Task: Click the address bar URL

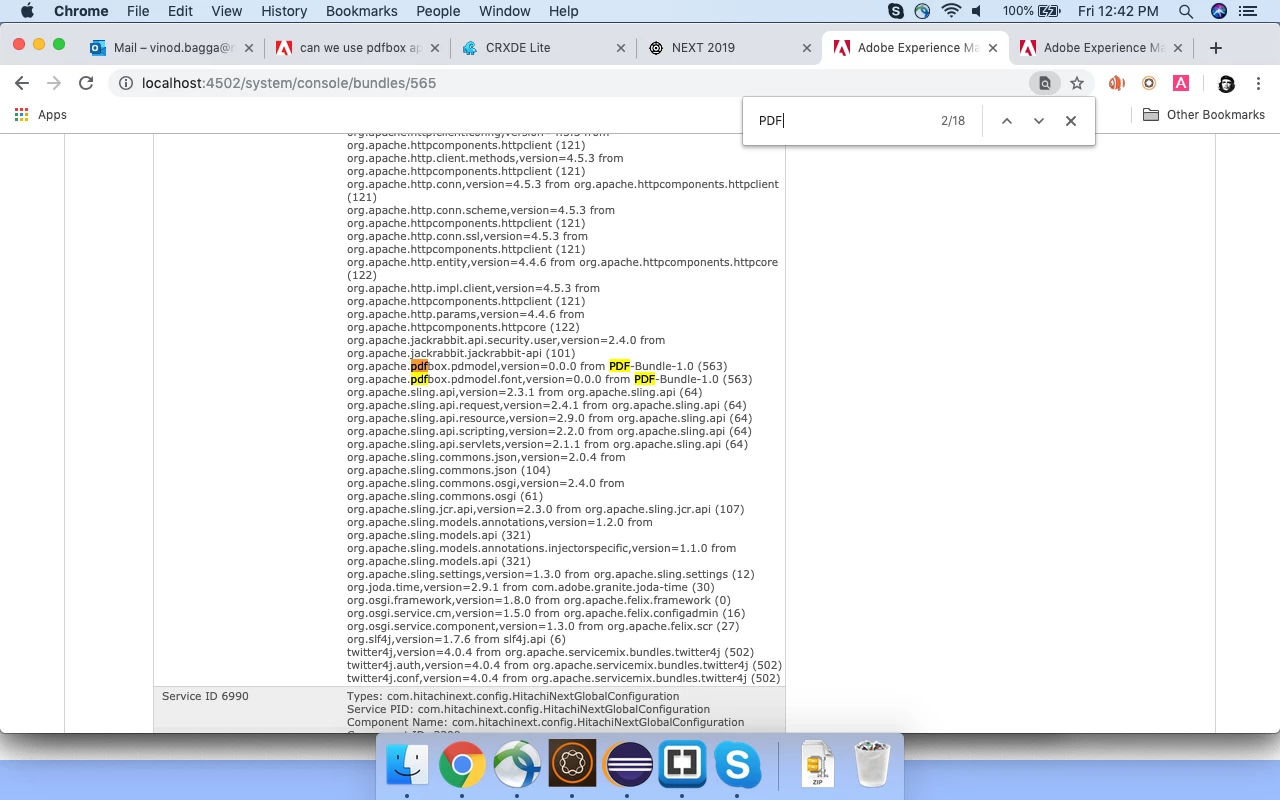Action: pos(289,83)
